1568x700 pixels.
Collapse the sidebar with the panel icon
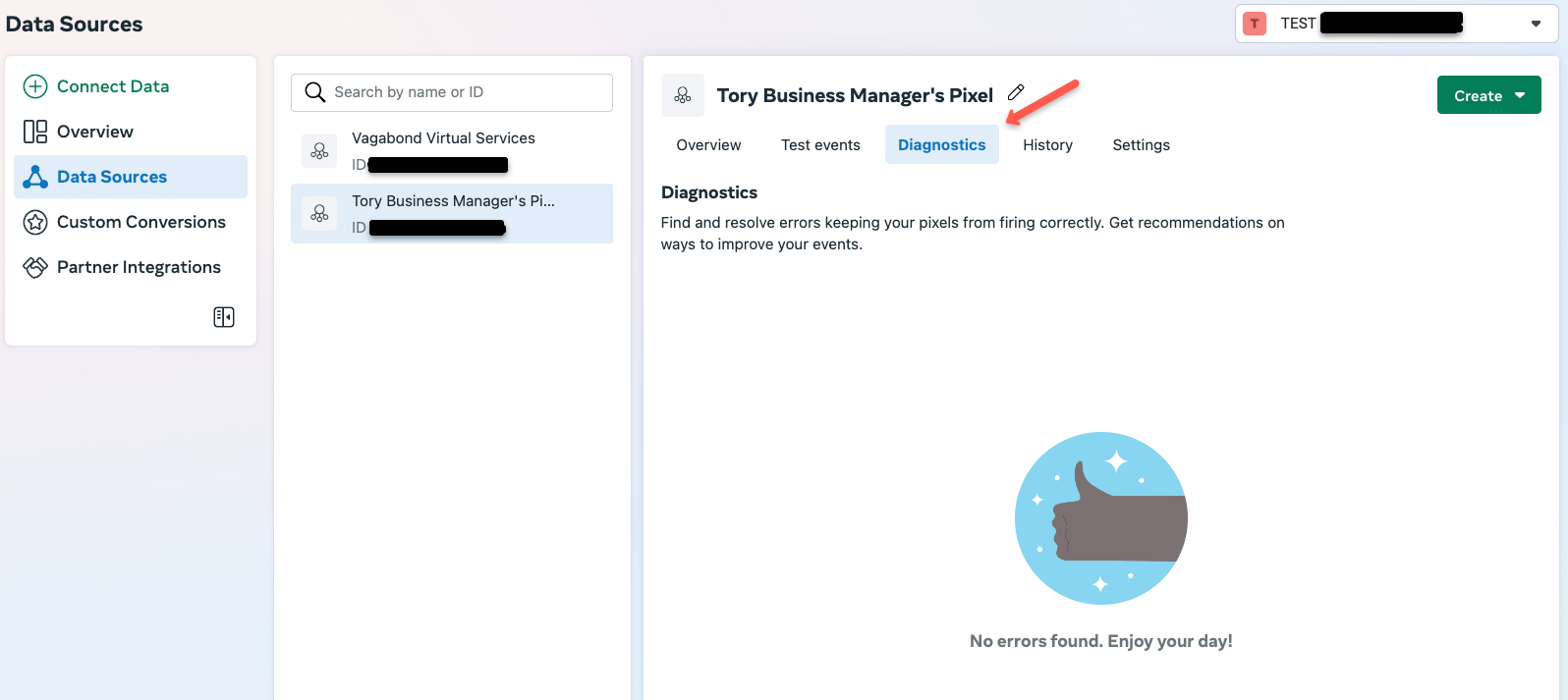[x=224, y=317]
